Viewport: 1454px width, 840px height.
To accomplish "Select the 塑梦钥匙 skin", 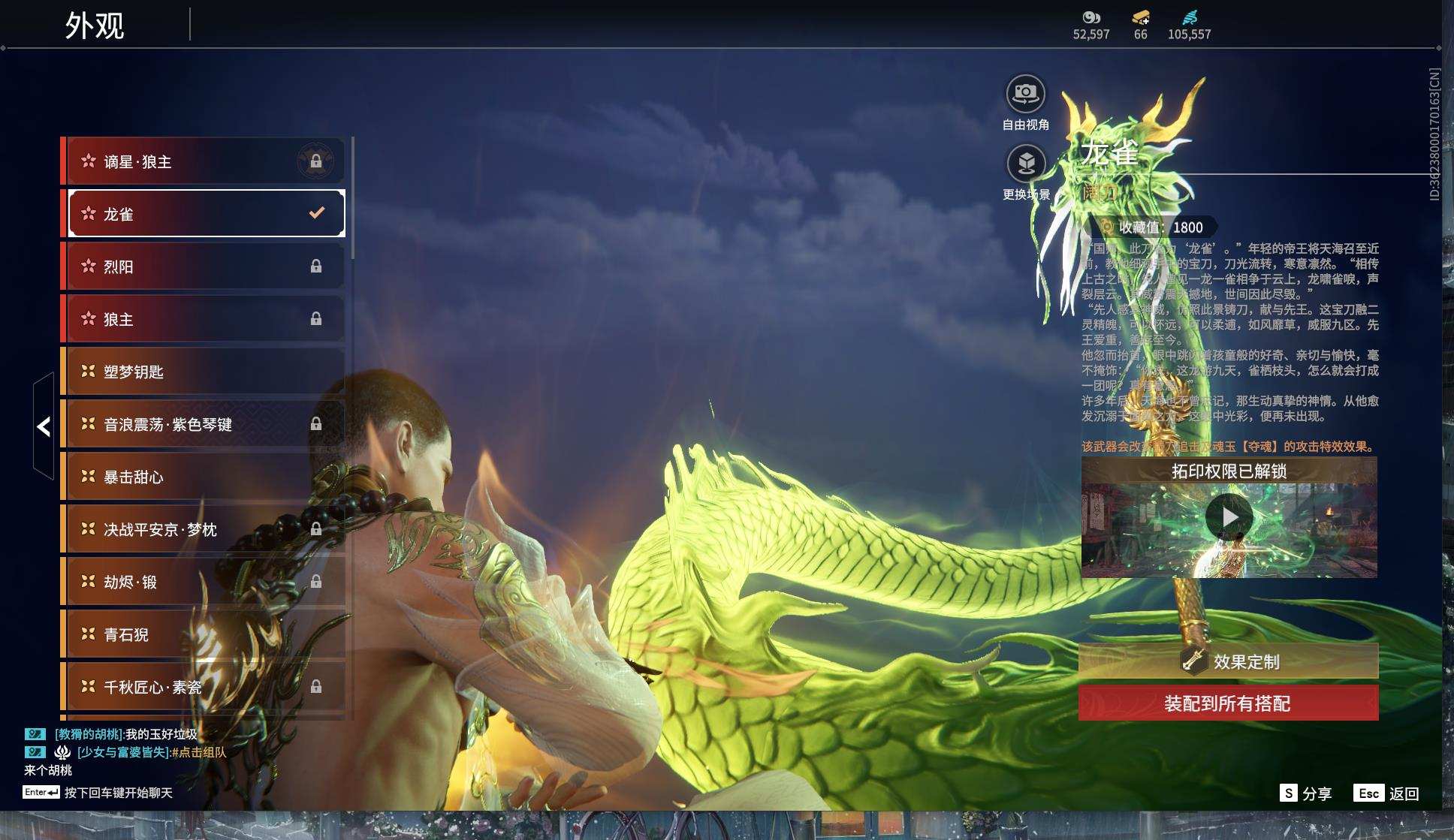I will click(x=203, y=372).
